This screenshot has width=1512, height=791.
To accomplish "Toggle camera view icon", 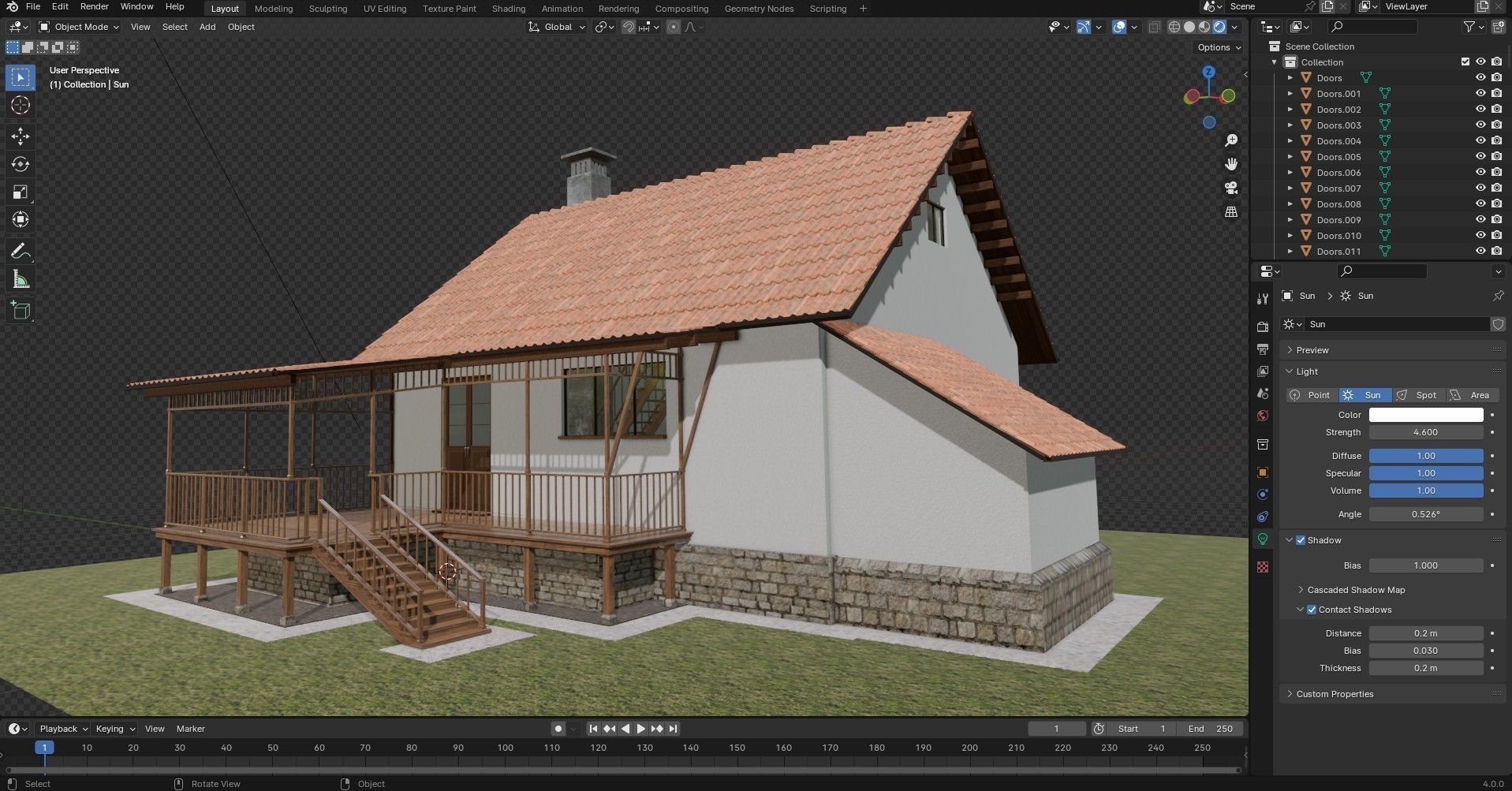I will pyautogui.click(x=1231, y=188).
